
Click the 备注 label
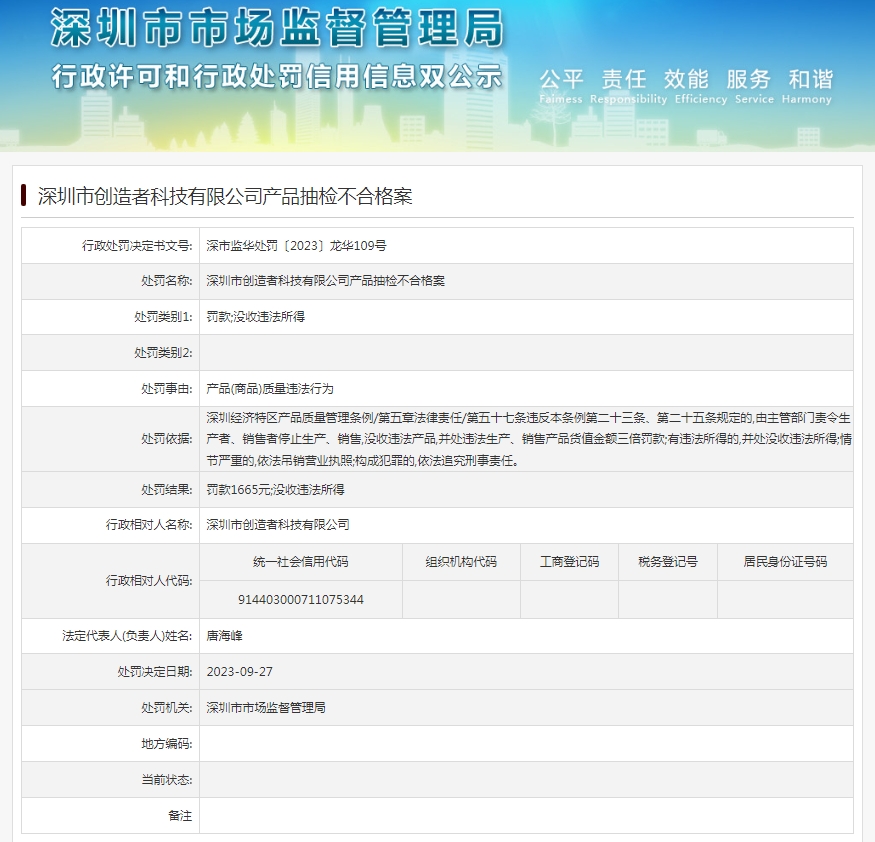click(x=180, y=816)
